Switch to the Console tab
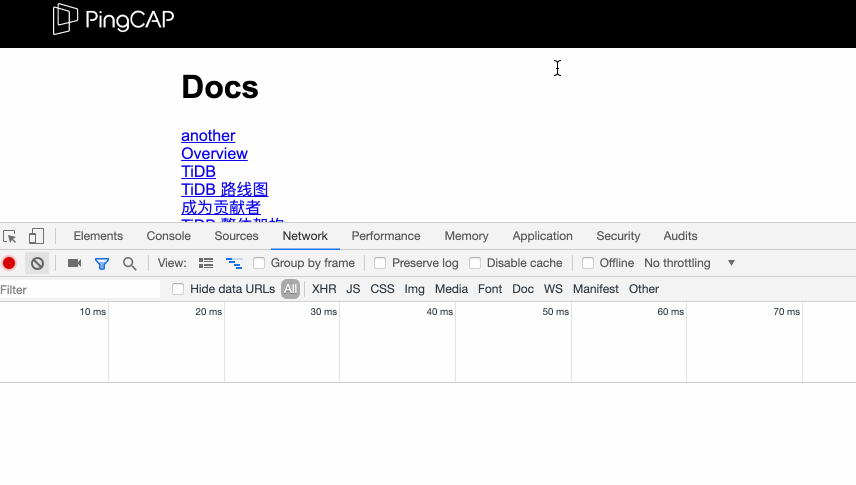The image size is (856, 485). 168,236
